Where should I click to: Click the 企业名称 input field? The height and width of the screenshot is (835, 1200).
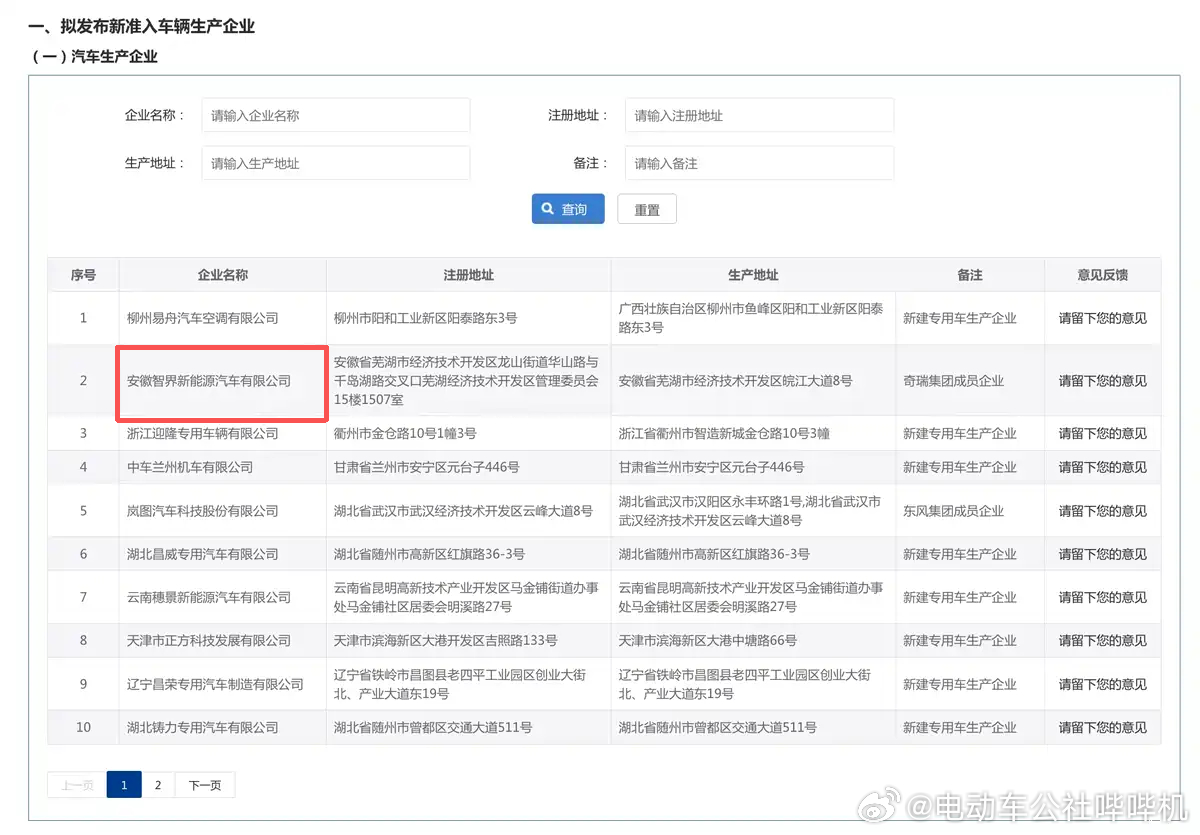[336, 115]
